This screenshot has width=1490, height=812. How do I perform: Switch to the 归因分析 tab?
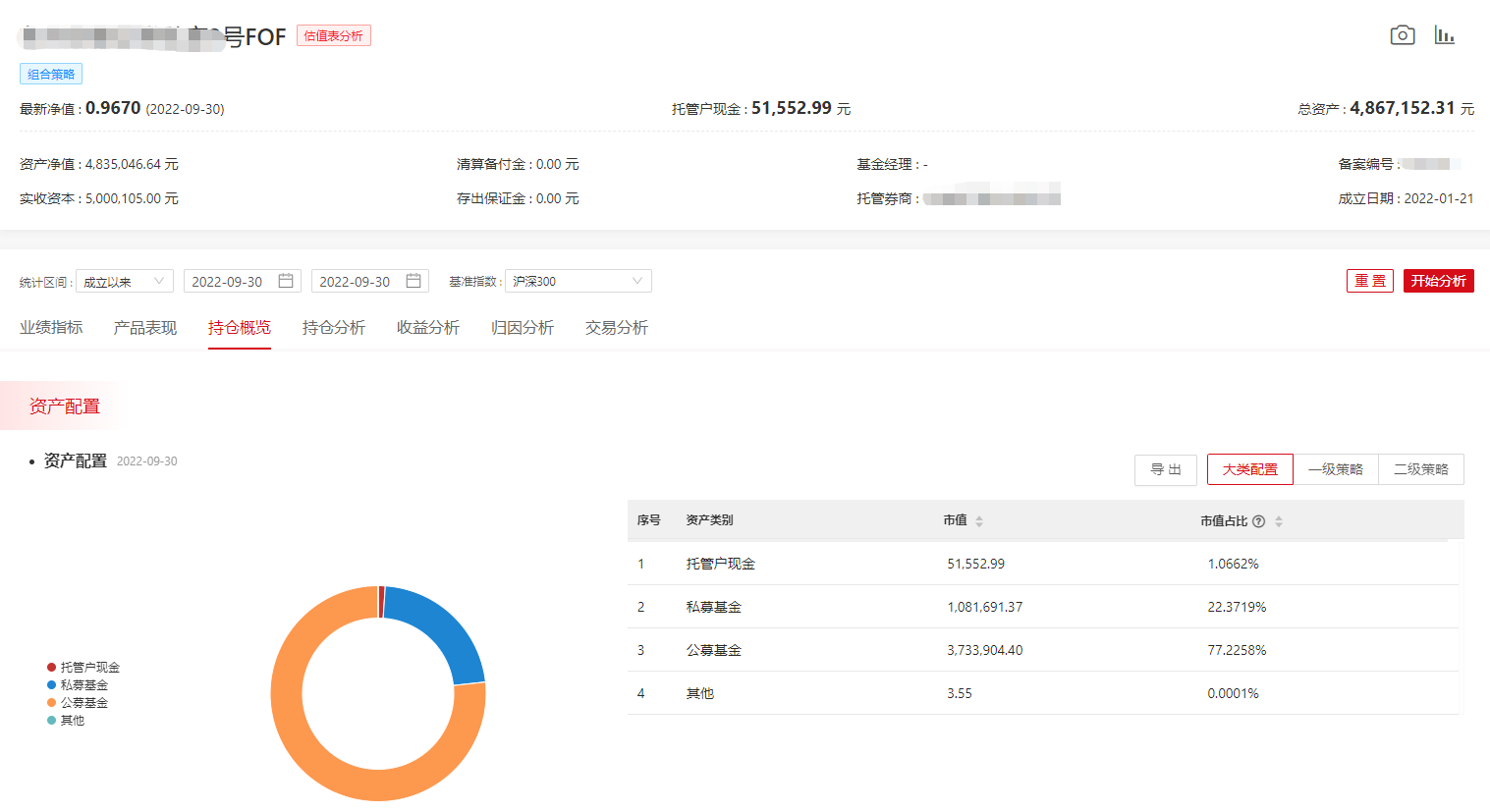tap(522, 327)
